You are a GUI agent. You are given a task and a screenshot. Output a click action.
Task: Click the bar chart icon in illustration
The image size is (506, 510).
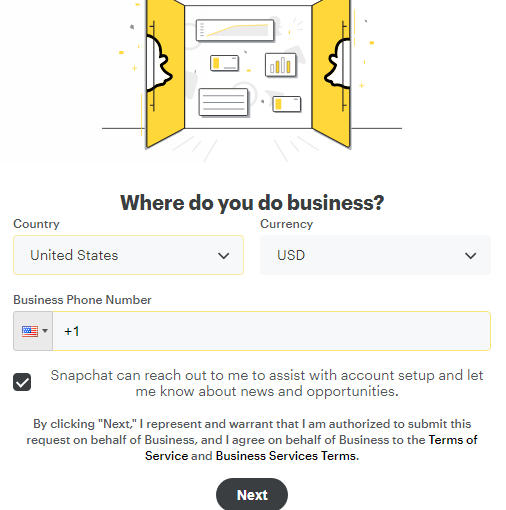[280, 65]
